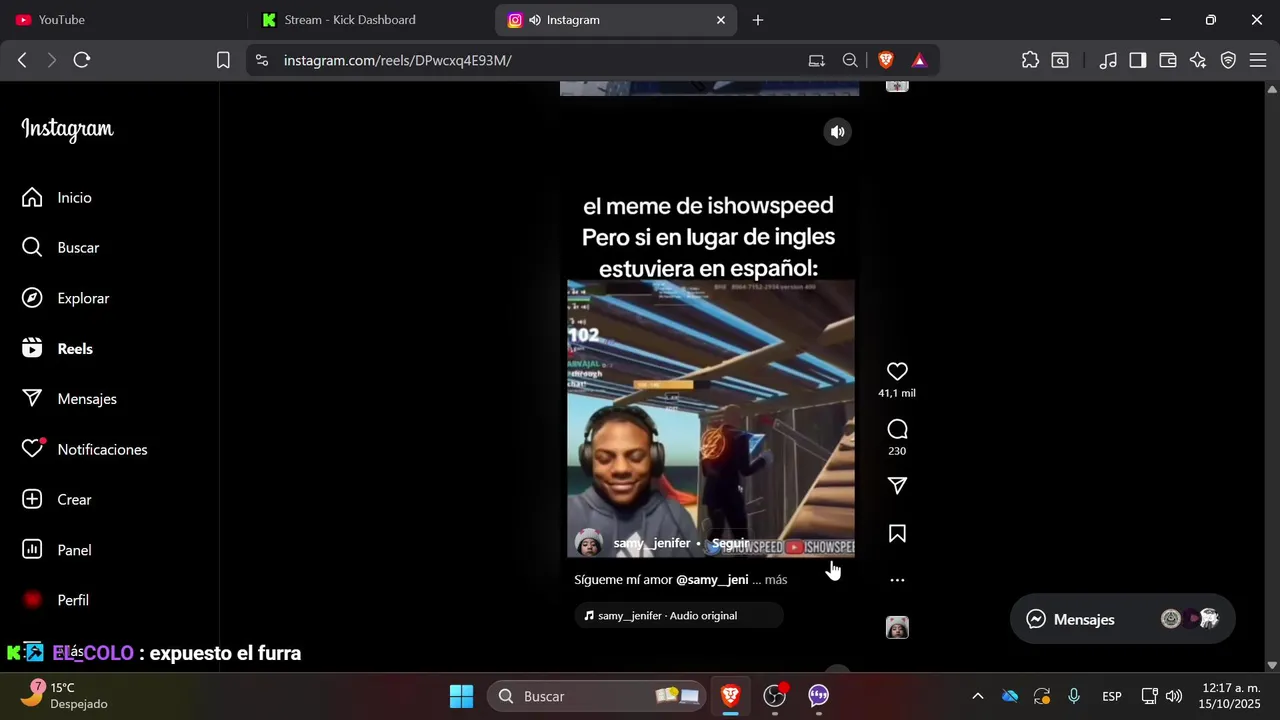Click the paper plane icon beside Mensajes
Screen dimensions: 1280x720
click(32, 398)
